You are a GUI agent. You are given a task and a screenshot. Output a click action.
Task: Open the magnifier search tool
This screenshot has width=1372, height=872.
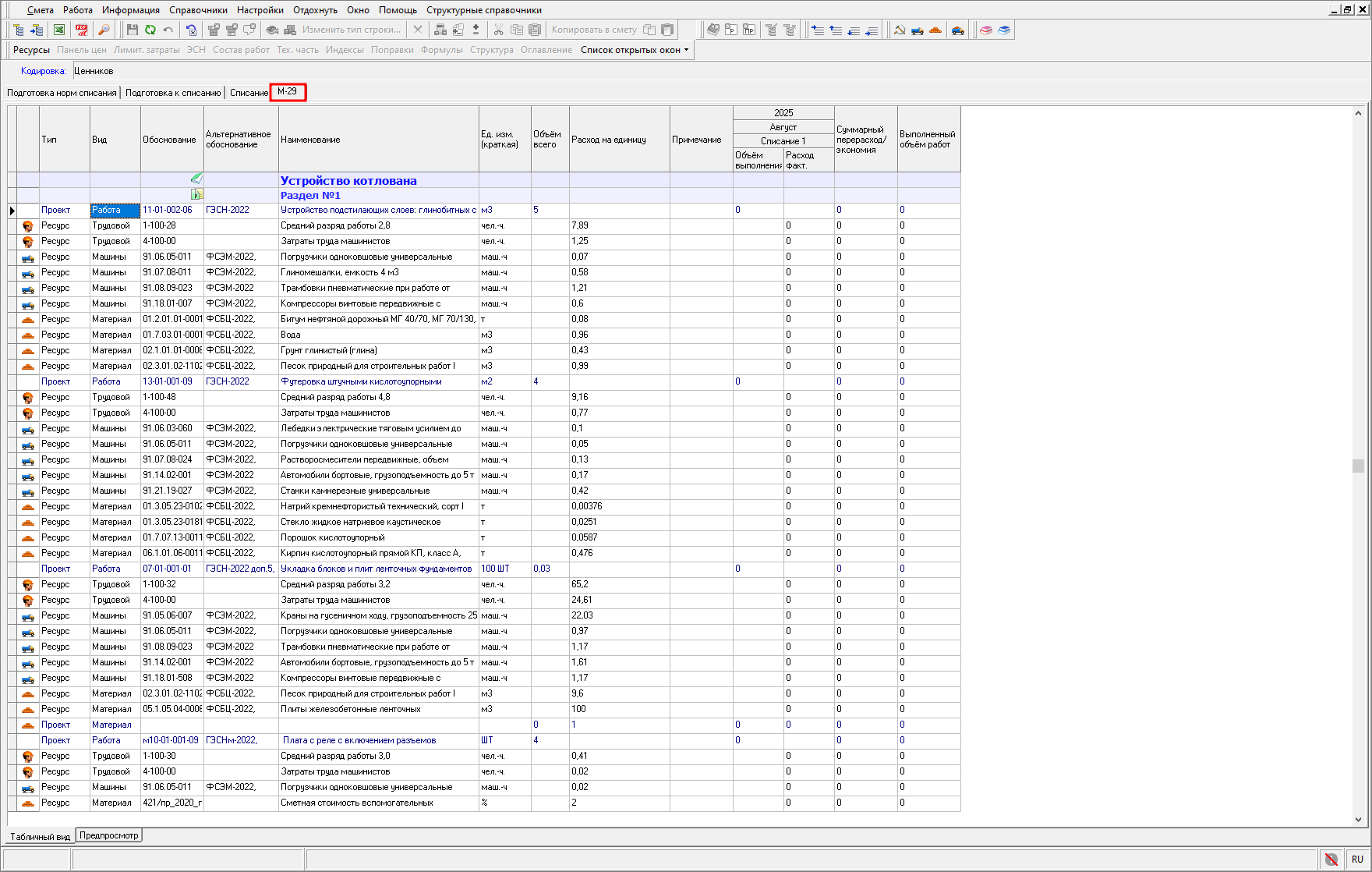pyautogui.click(x=104, y=30)
